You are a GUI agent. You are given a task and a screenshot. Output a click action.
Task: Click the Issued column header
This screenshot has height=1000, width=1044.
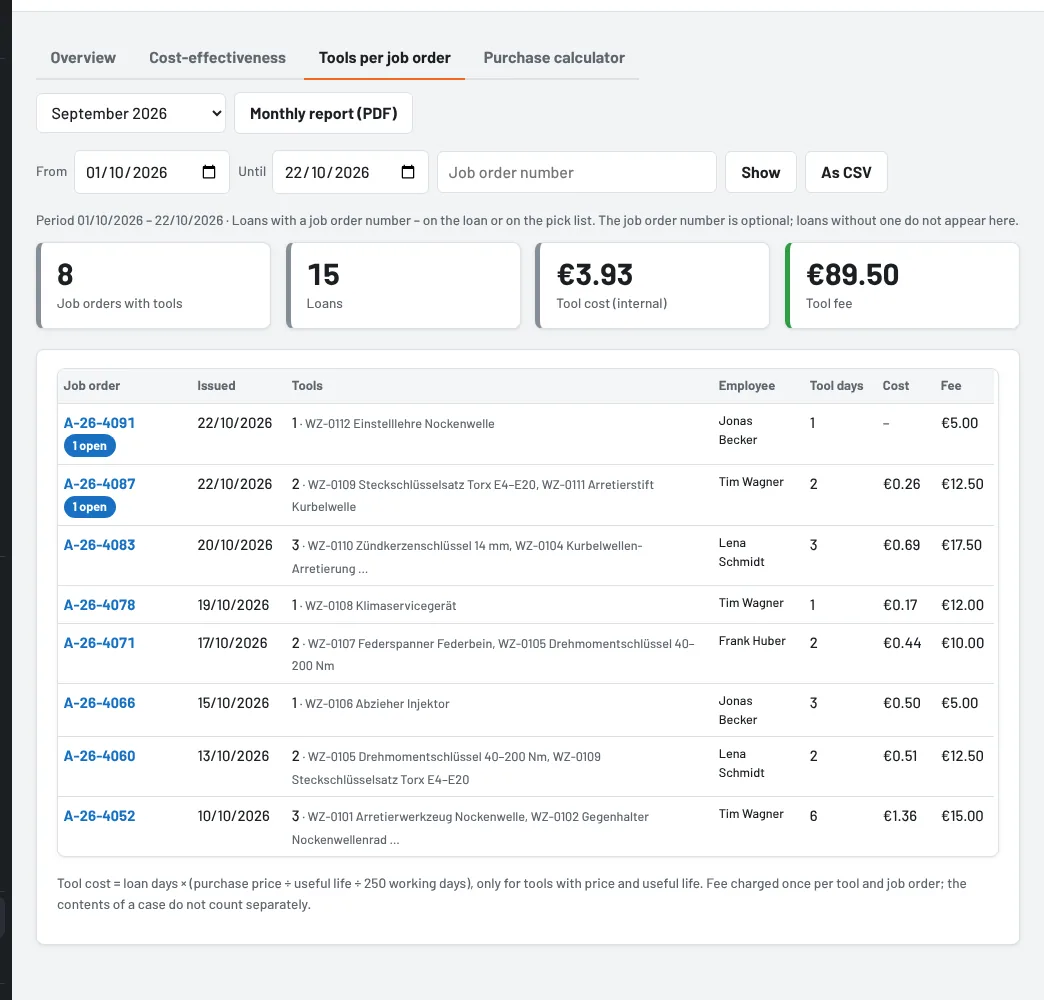pyautogui.click(x=216, y=385)
